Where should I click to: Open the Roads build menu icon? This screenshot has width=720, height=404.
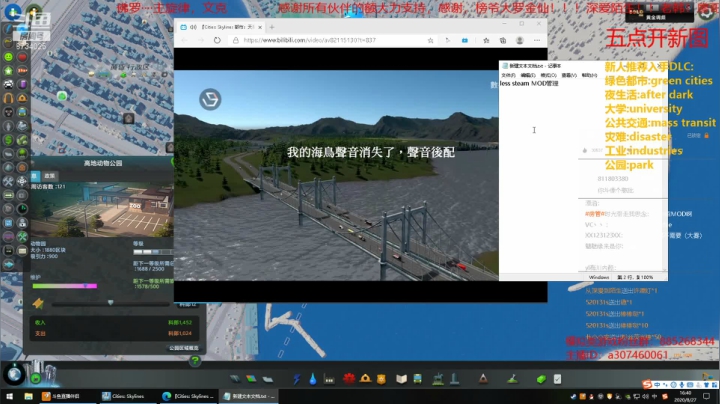tap(235, 379)
